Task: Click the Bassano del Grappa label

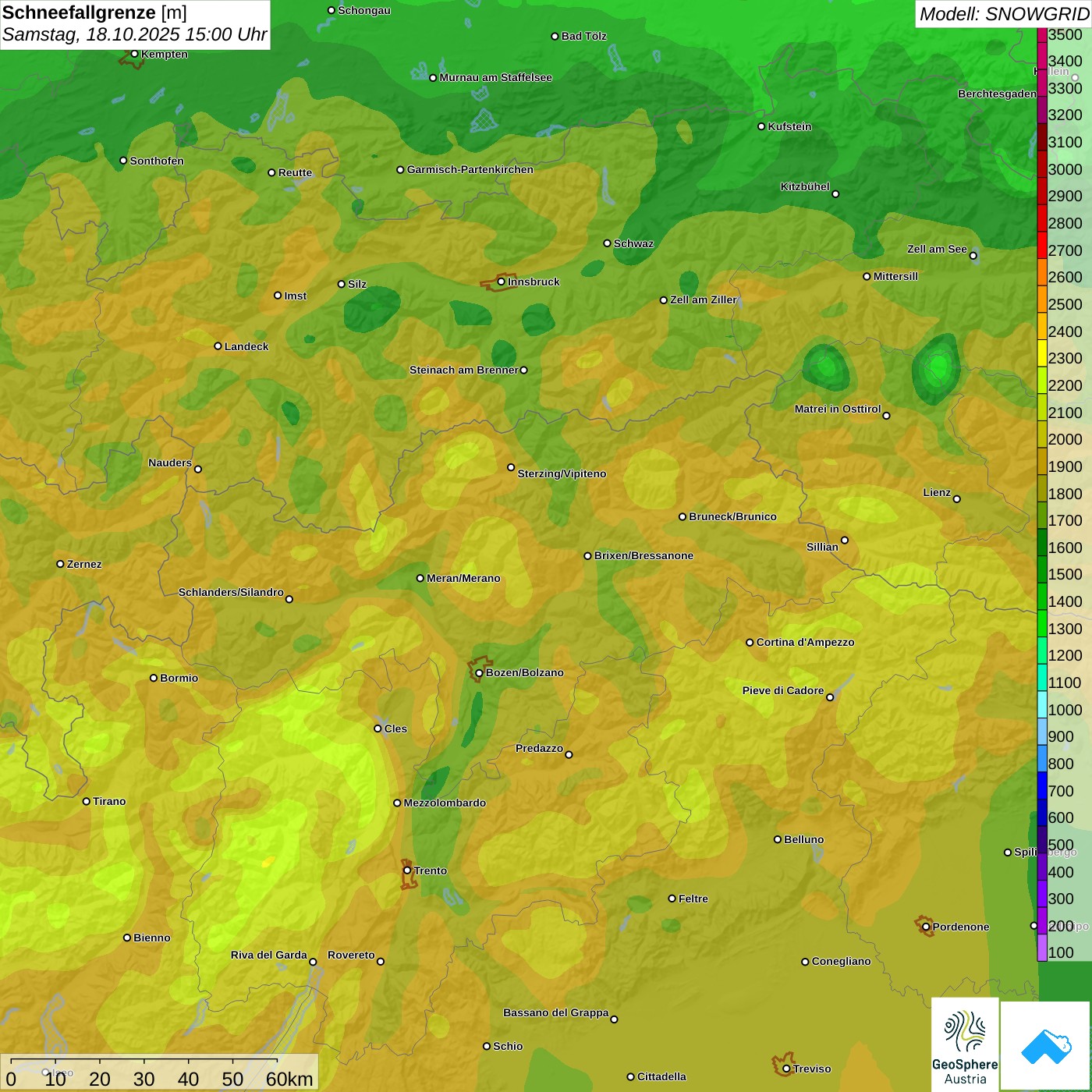Action: pos(556,1012)
